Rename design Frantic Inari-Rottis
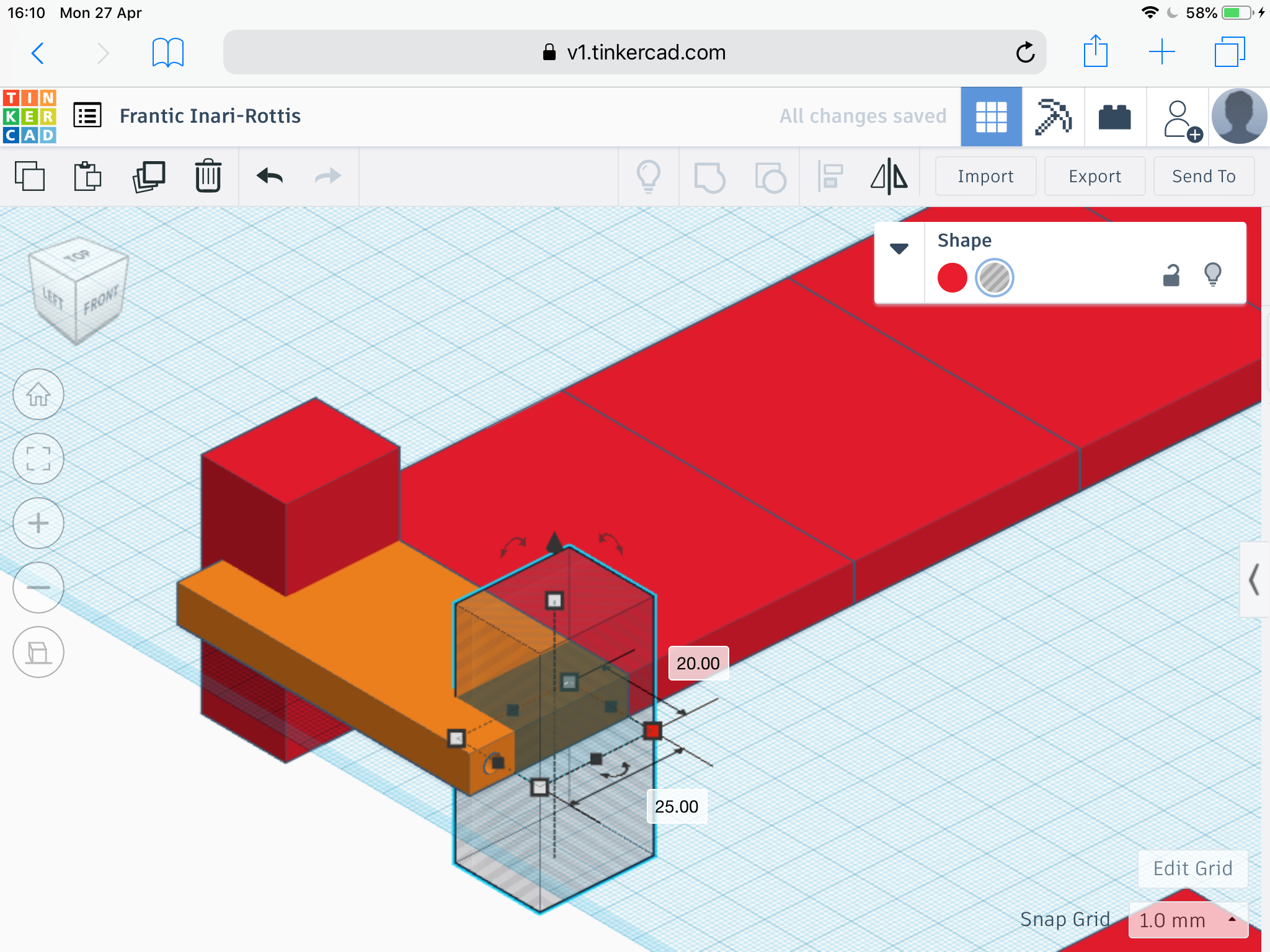This screenshot has height=952, width=1270. point(210,116)
